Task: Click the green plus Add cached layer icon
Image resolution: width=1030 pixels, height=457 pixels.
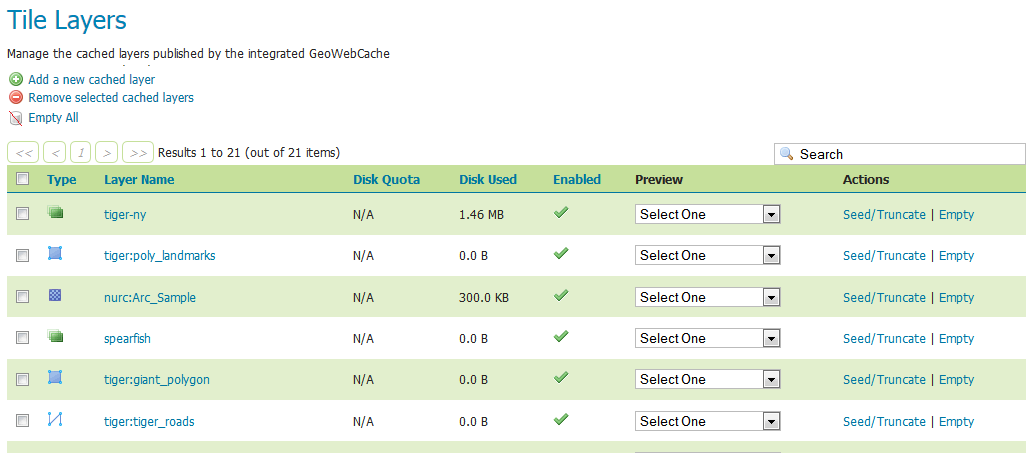Action: point(15,79)
